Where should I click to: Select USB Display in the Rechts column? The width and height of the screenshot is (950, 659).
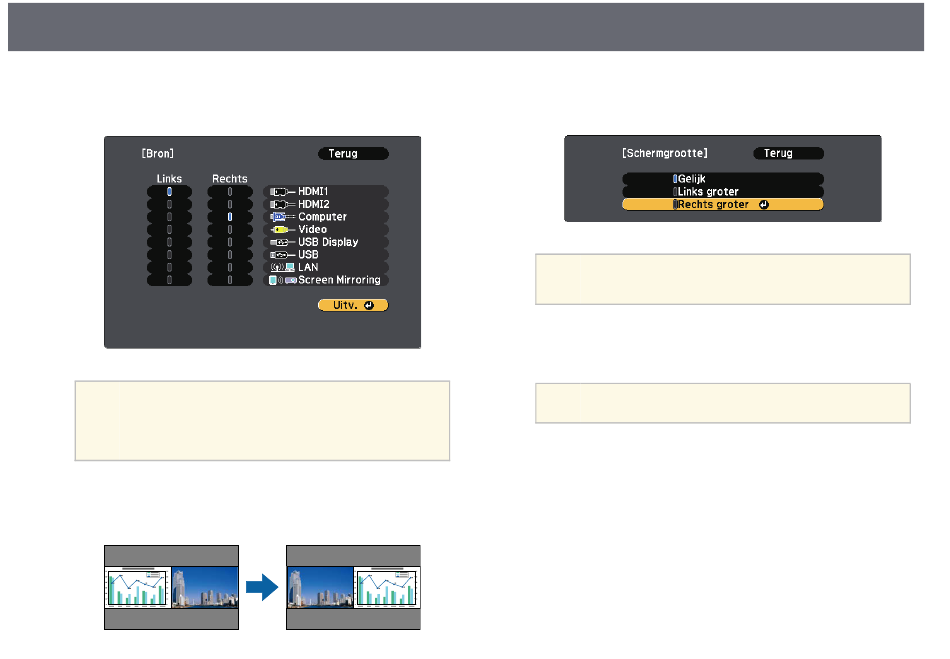pos(230,242)
